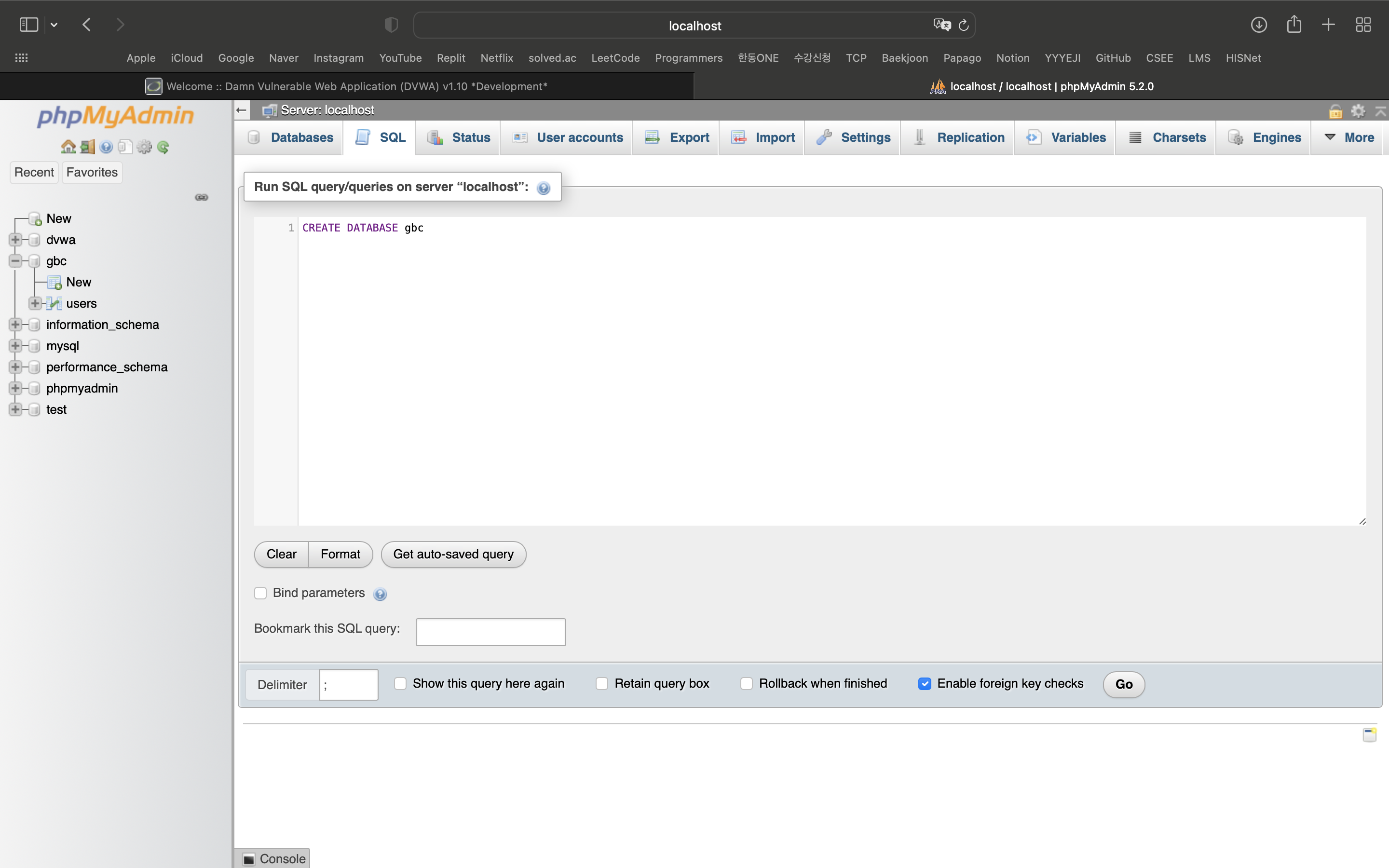
Task: Click the Bookmark this SQL query field
Action: click(491, 632)
